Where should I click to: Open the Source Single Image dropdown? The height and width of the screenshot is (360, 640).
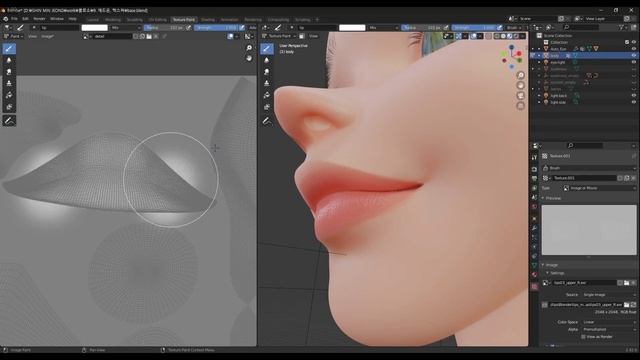tap(608, 295)
